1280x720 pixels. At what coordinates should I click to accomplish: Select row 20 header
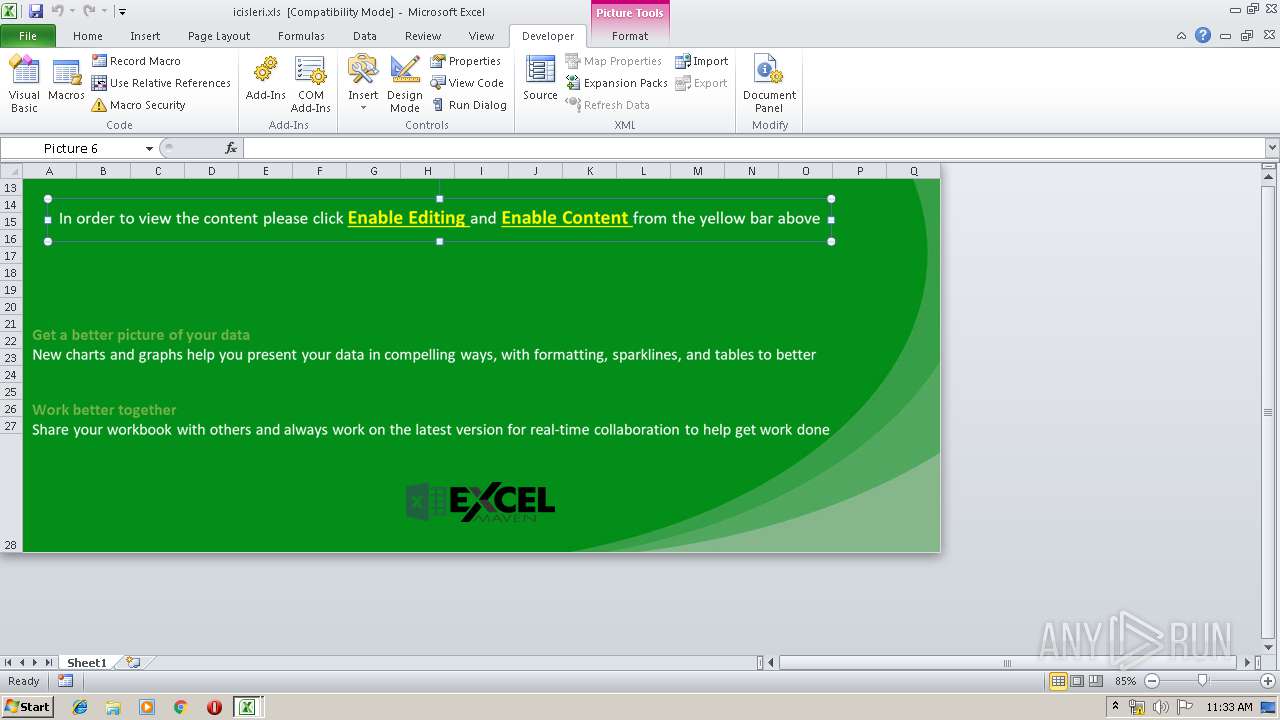[11, 307]
